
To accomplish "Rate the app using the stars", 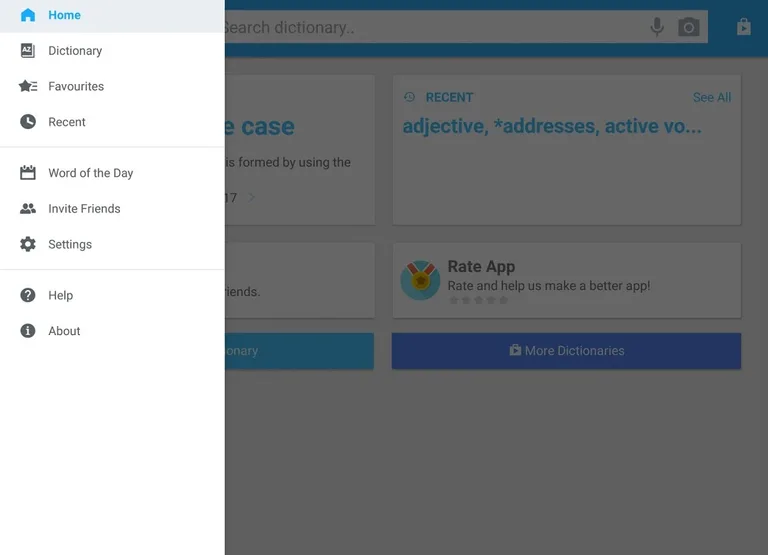I will coord(478,300).
